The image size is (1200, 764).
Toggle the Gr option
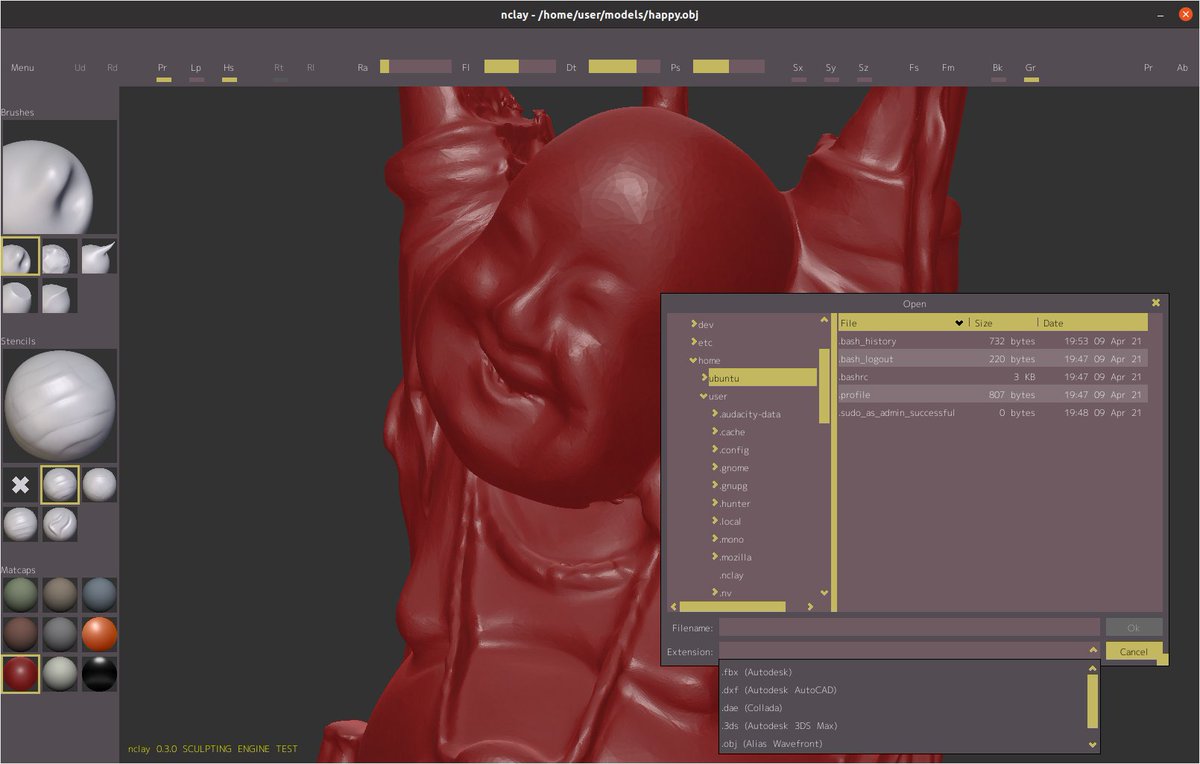1030,71
